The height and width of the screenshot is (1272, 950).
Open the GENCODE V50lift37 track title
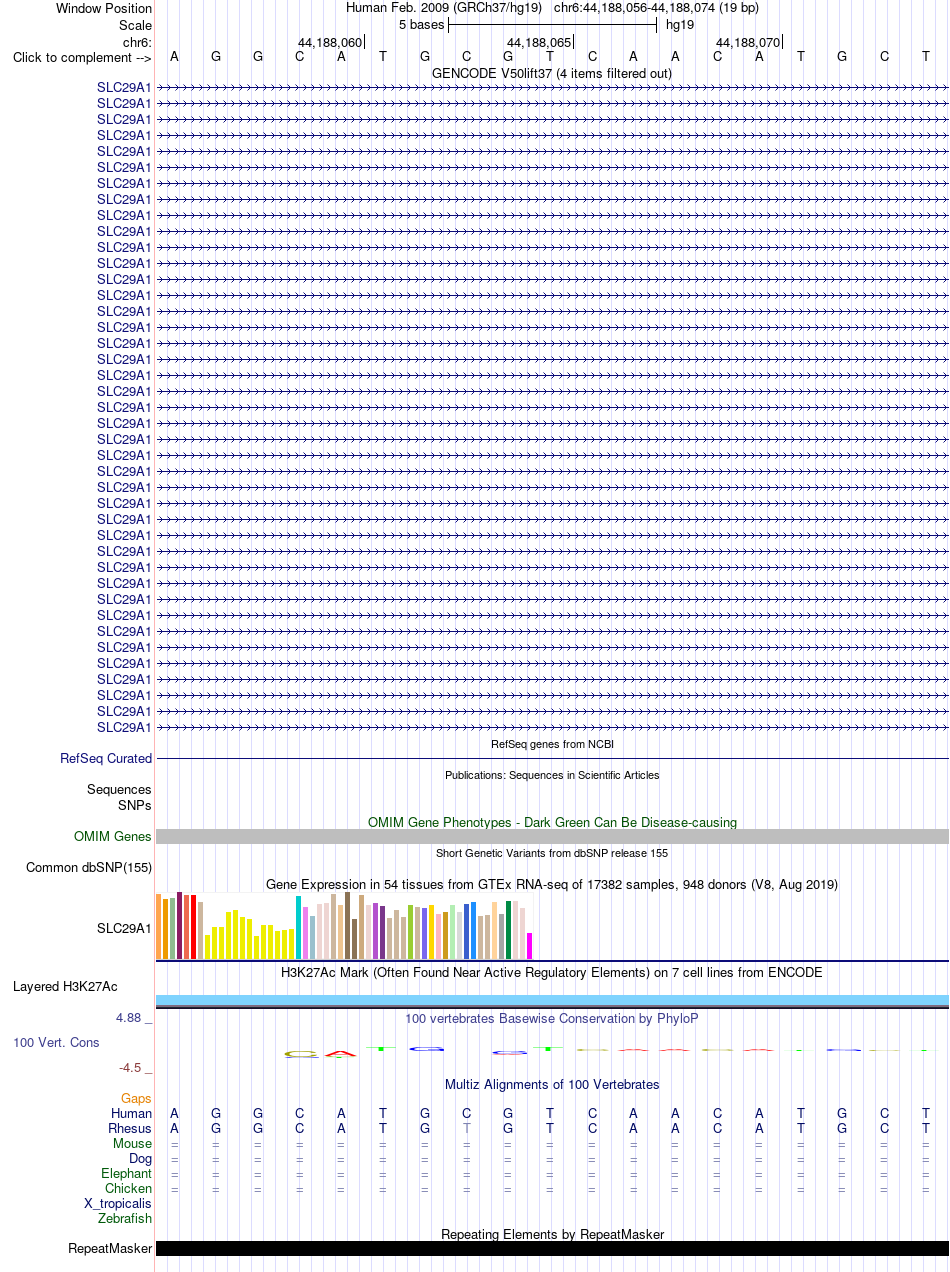[552, 73]
